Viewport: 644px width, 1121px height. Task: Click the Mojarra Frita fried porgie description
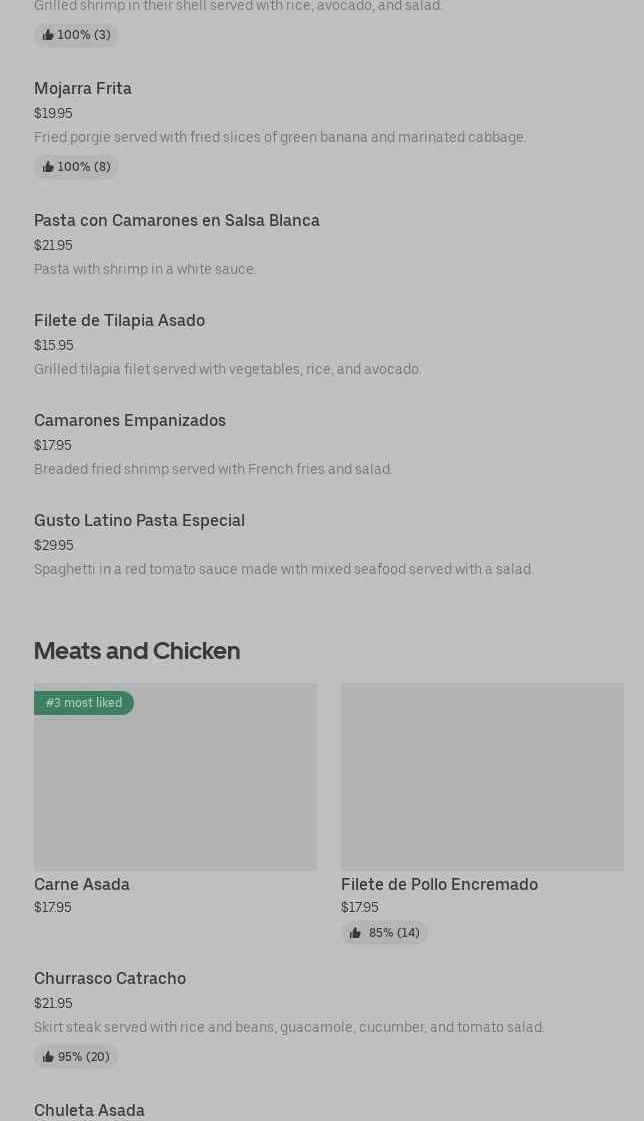point(280,137)
